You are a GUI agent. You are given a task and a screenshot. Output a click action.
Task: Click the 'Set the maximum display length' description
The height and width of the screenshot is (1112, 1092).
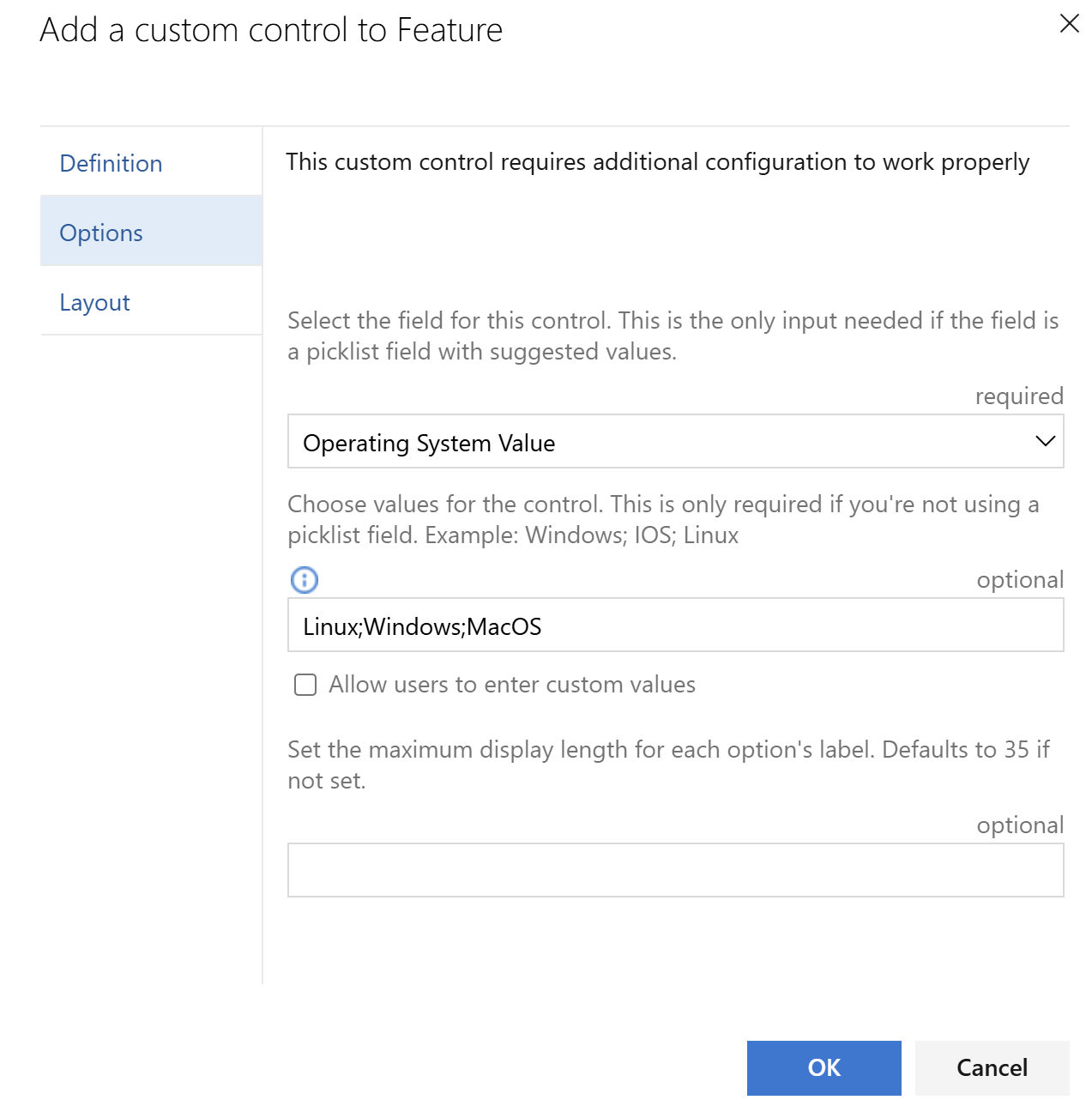[x=667, y=764]
